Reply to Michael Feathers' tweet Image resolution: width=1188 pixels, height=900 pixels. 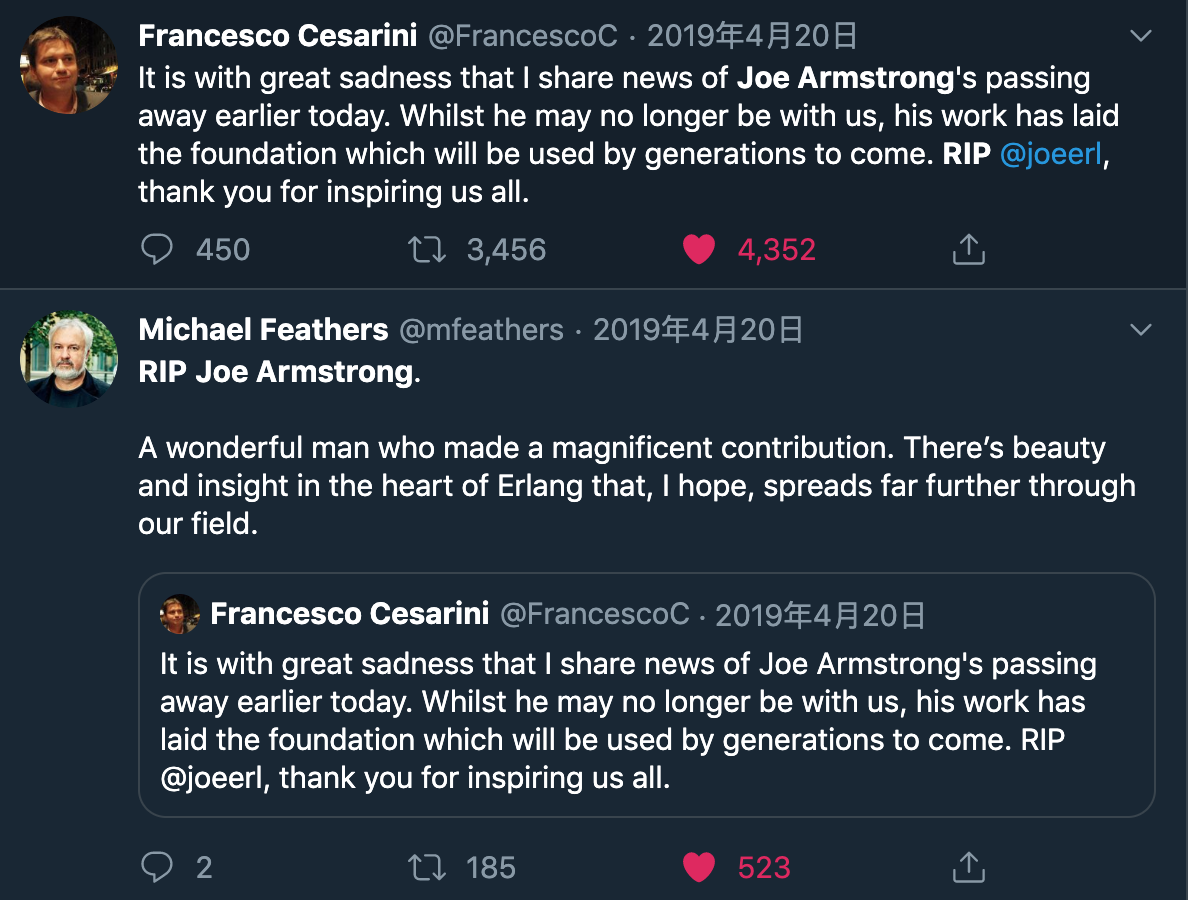coord(157,867)
